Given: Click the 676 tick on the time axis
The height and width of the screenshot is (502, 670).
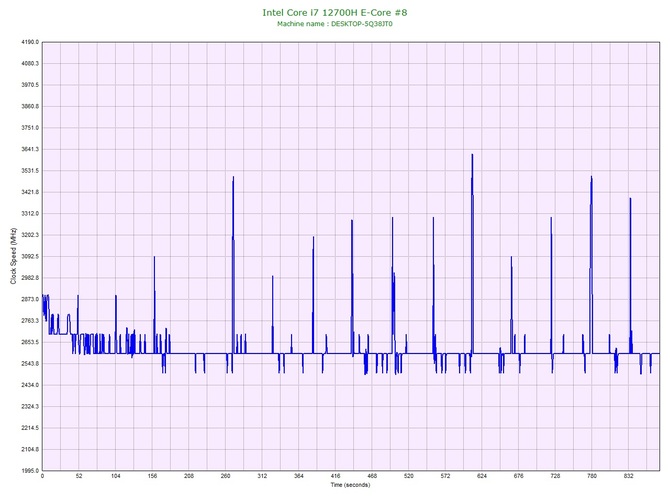Looking at the screenshot, I should [x=519, y=476].
